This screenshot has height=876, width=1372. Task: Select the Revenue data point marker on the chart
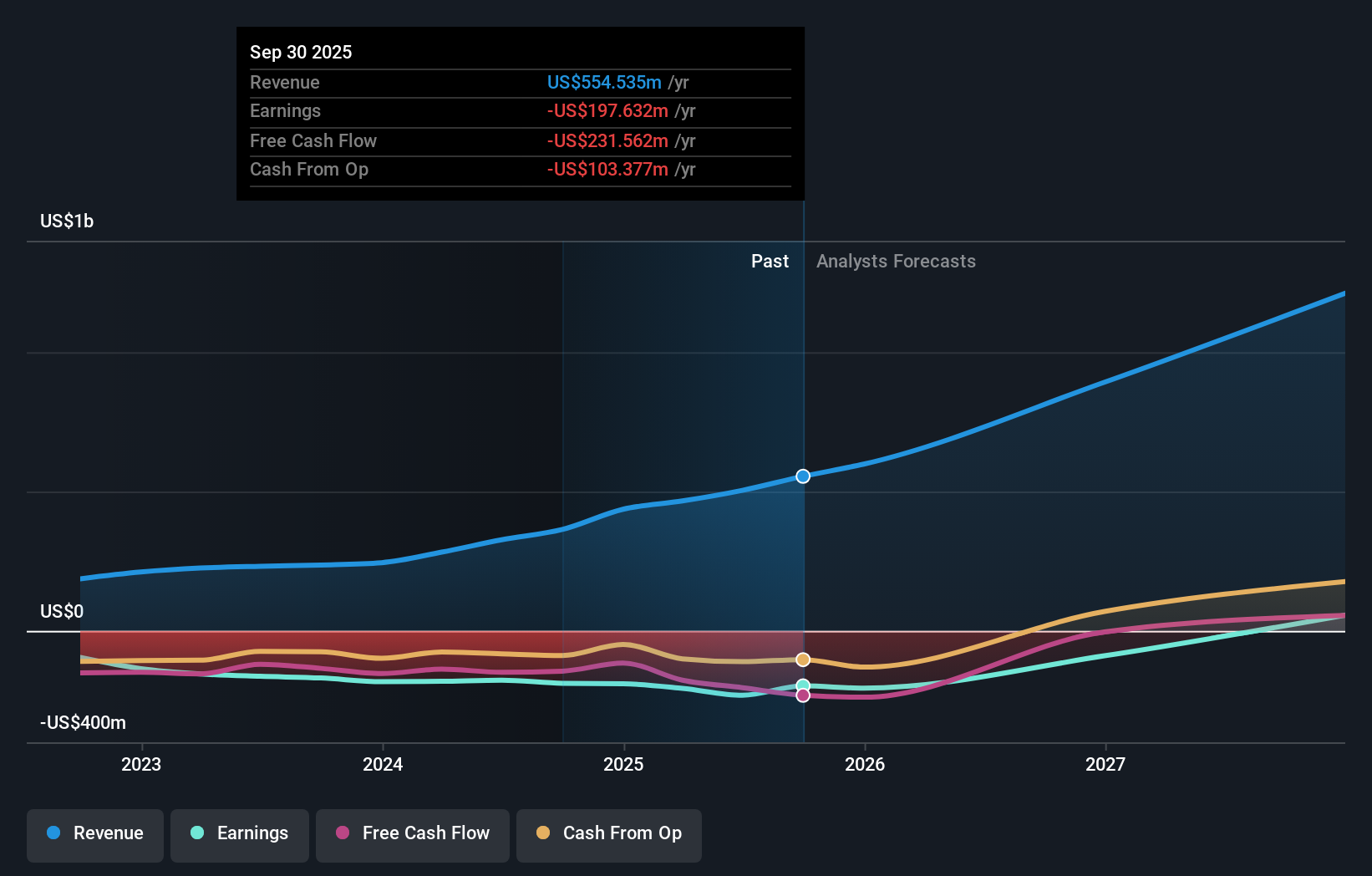[803, 476]
